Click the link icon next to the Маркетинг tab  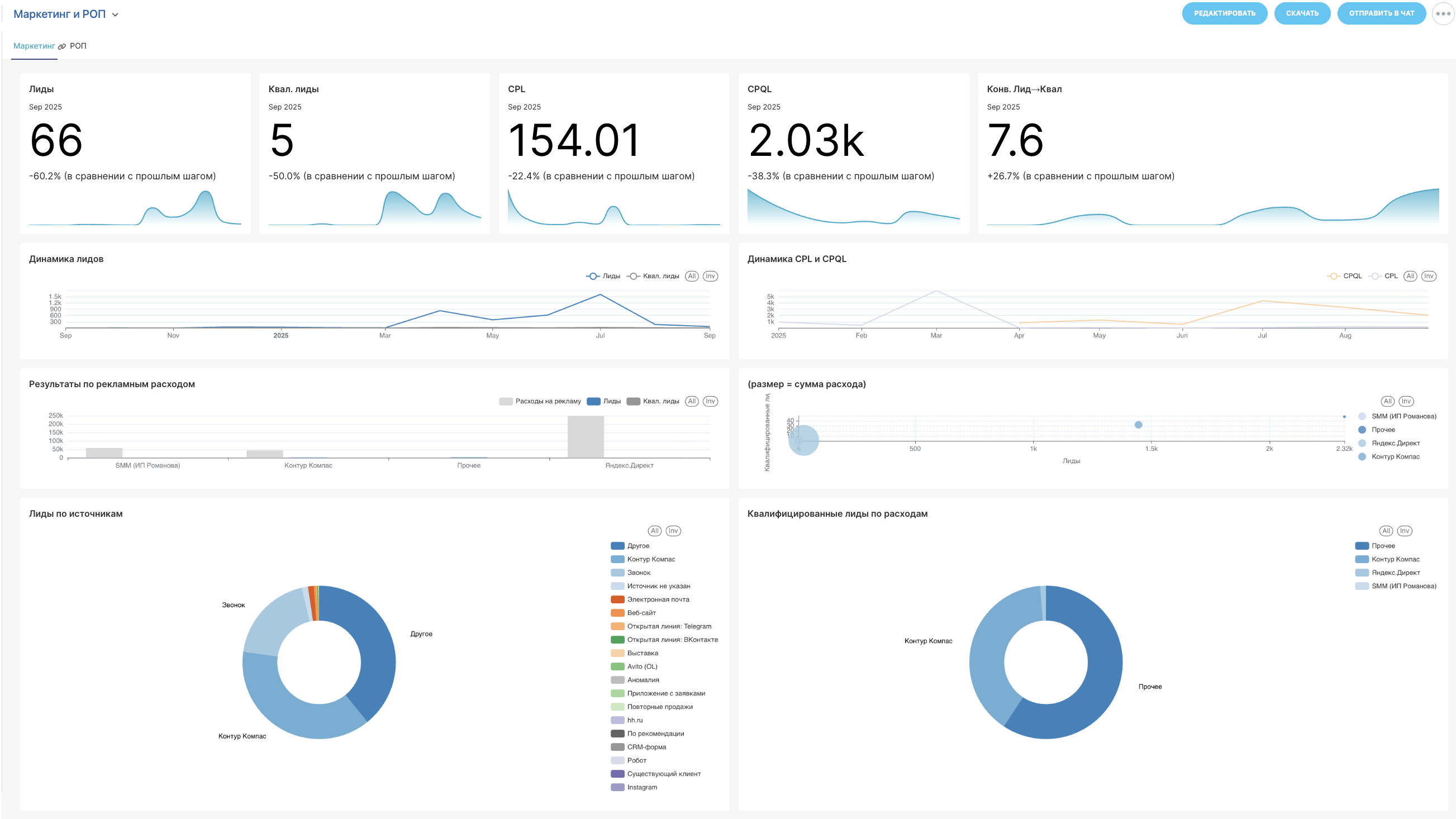click(x=62, y=46)
